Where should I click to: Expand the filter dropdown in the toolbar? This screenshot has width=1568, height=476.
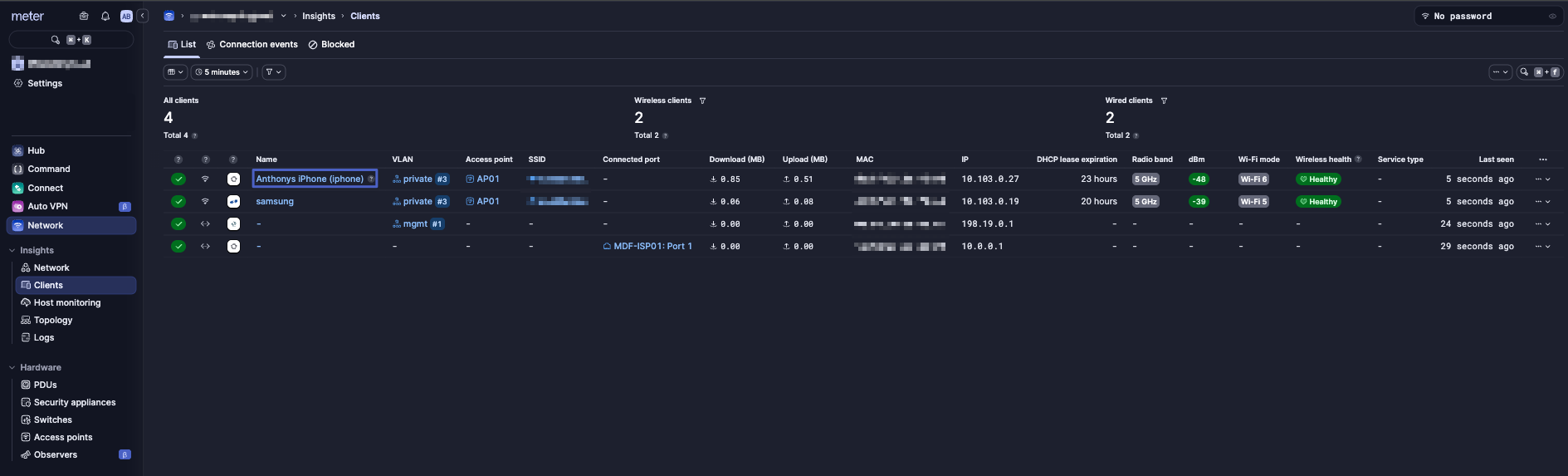tap(273, 72)
